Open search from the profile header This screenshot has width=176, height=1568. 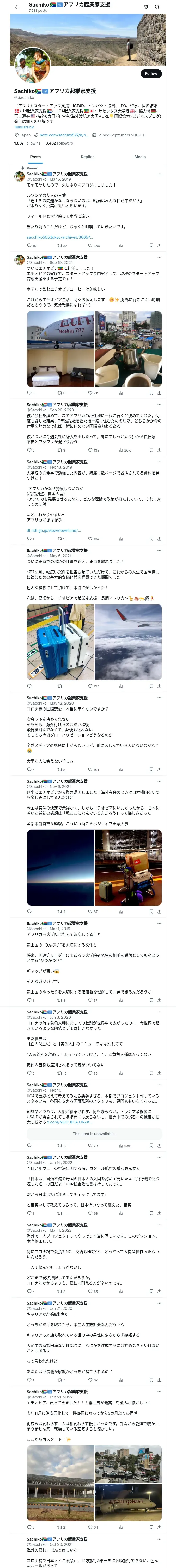pyautogui.click(x=157, y=7)
